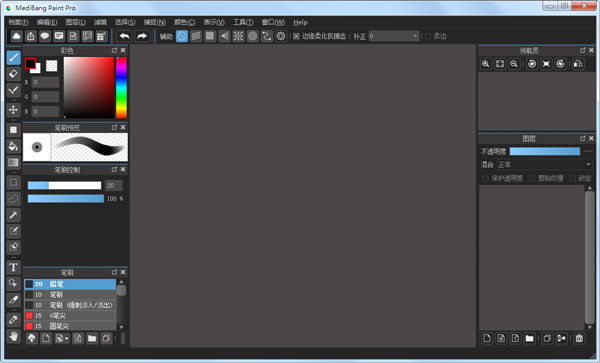Image resolution: width=600 pixels, height=363 pixels.
Task: Select the Bucket fill tool
Action: point(13,146)
